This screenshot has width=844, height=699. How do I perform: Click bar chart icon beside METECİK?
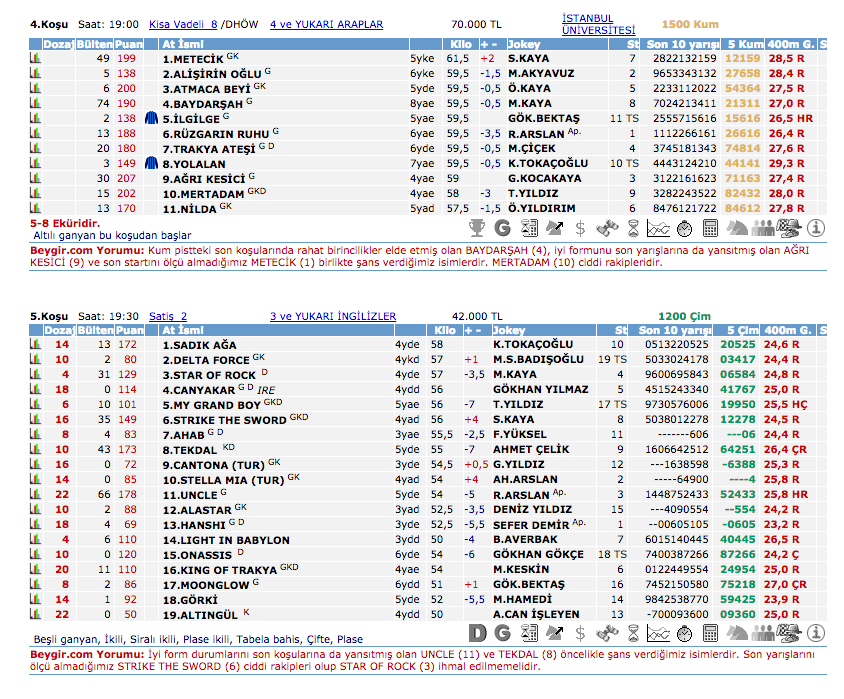tap(36, 59)
